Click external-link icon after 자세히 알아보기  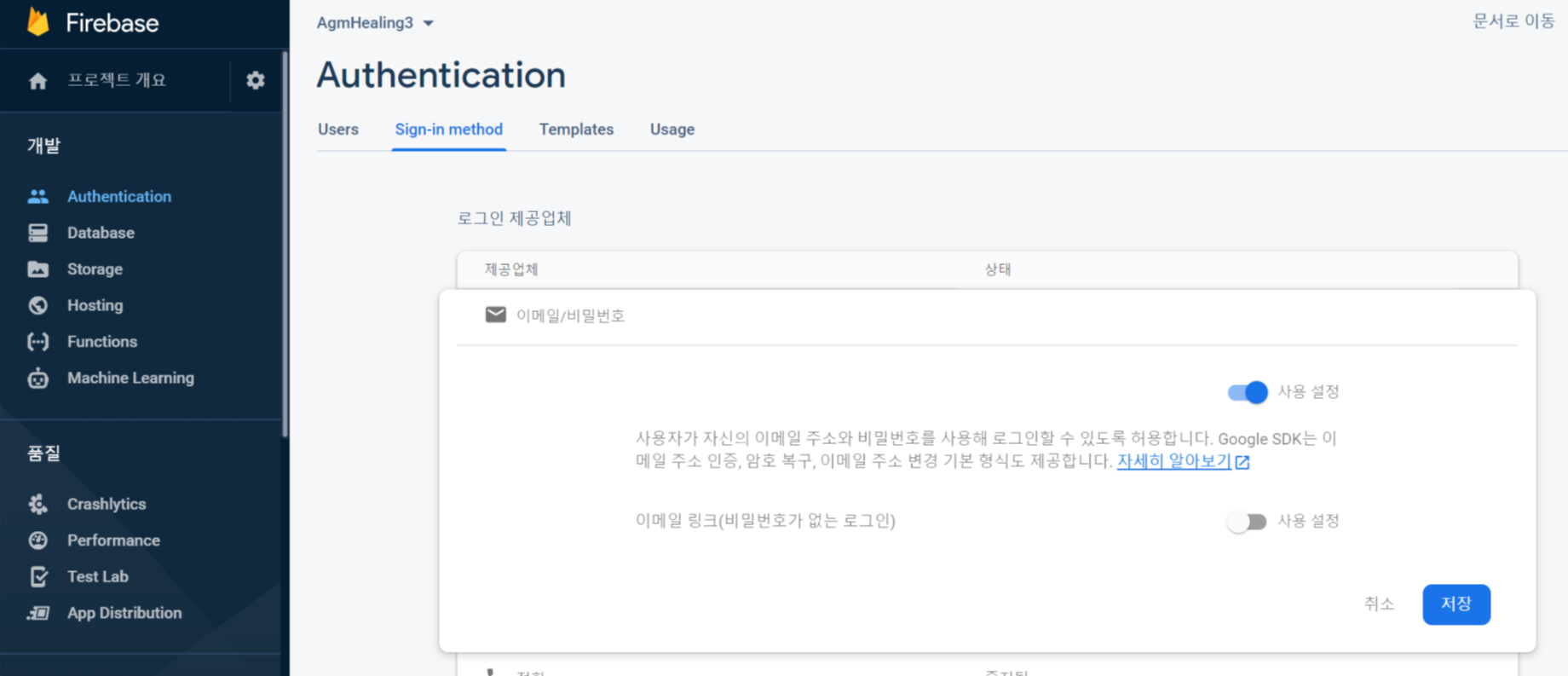1242,462
